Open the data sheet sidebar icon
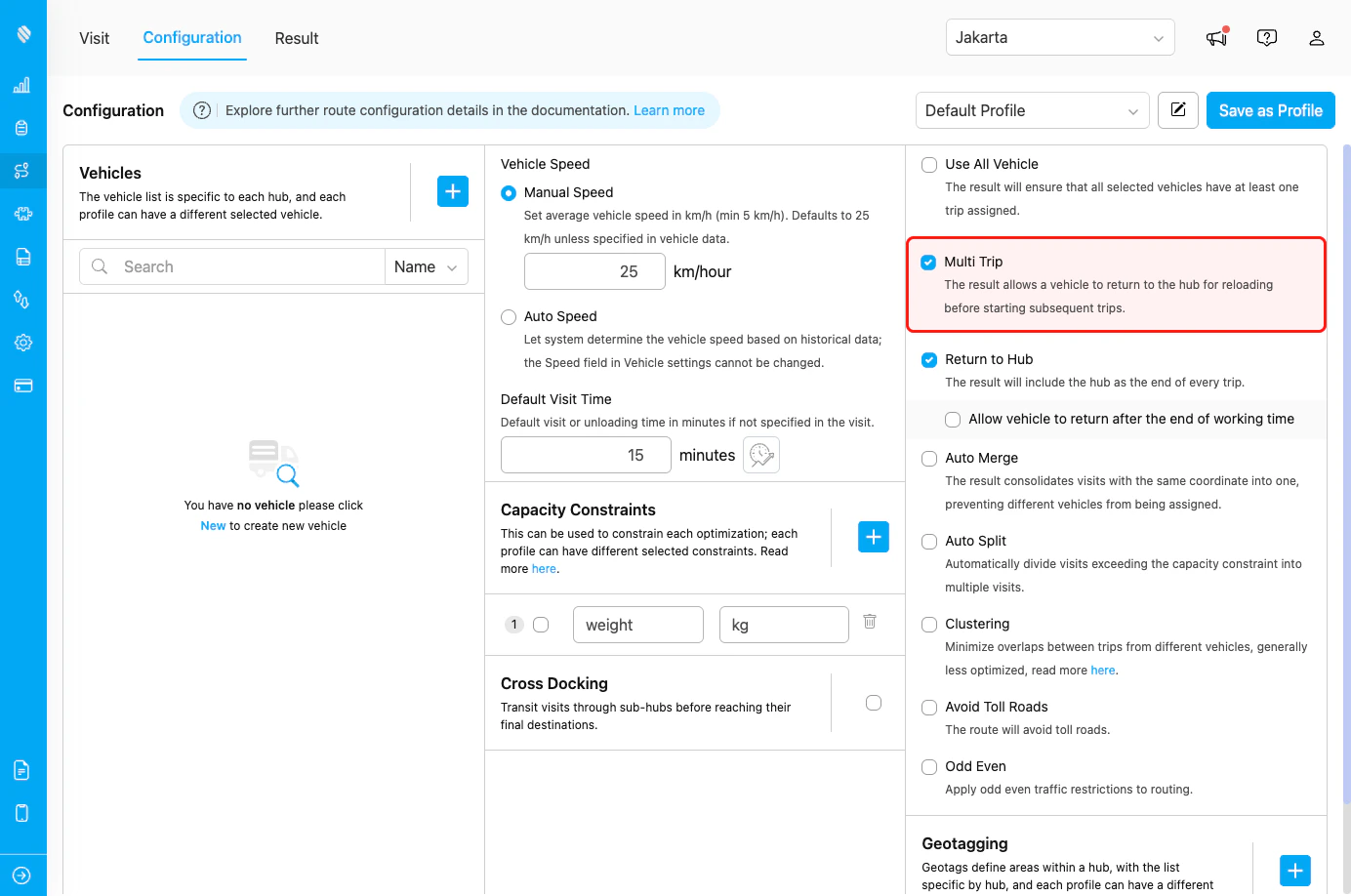1351x896 pixels. click(x=22, y=257)
